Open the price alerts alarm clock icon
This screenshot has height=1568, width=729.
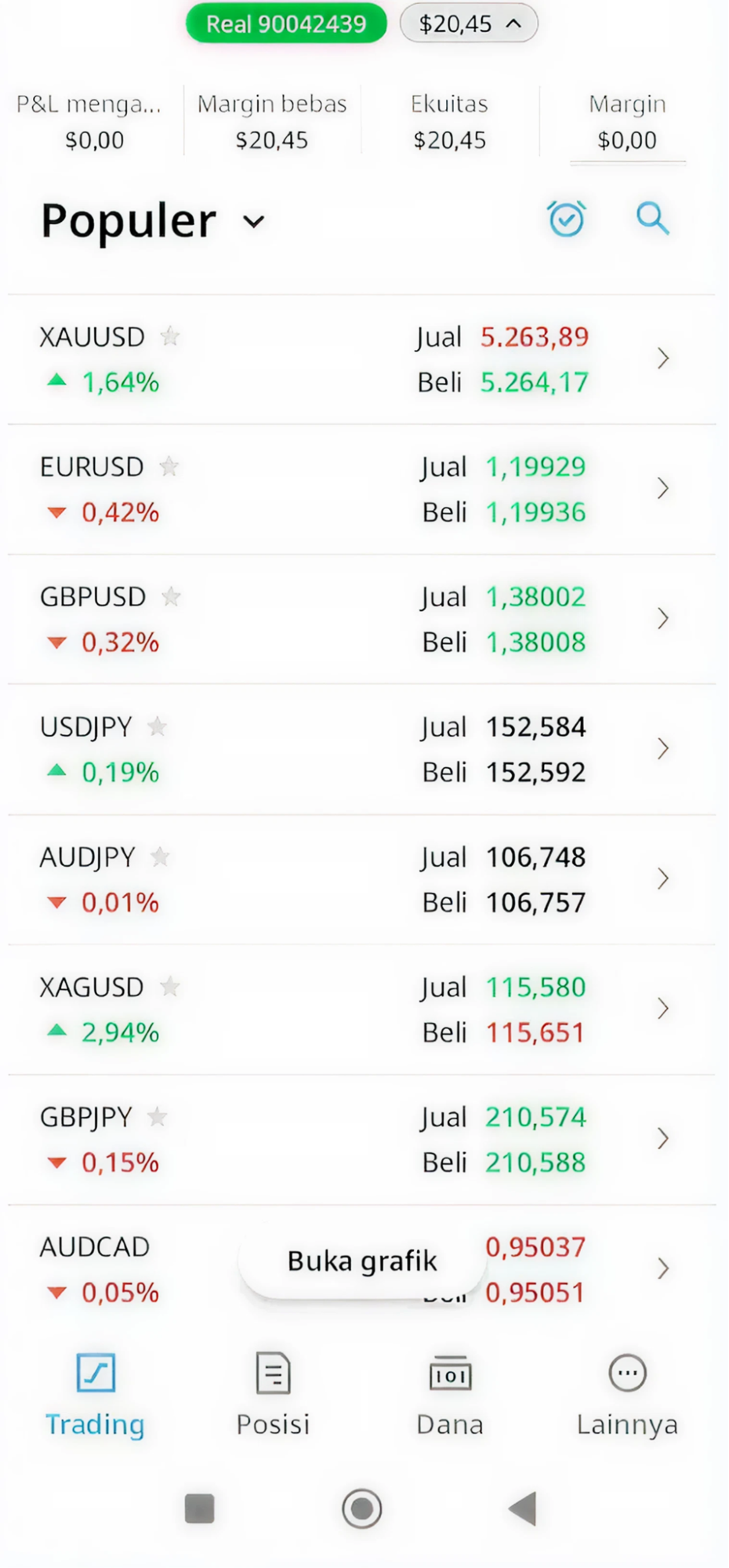pyautogui.click(x=566, y=218)
